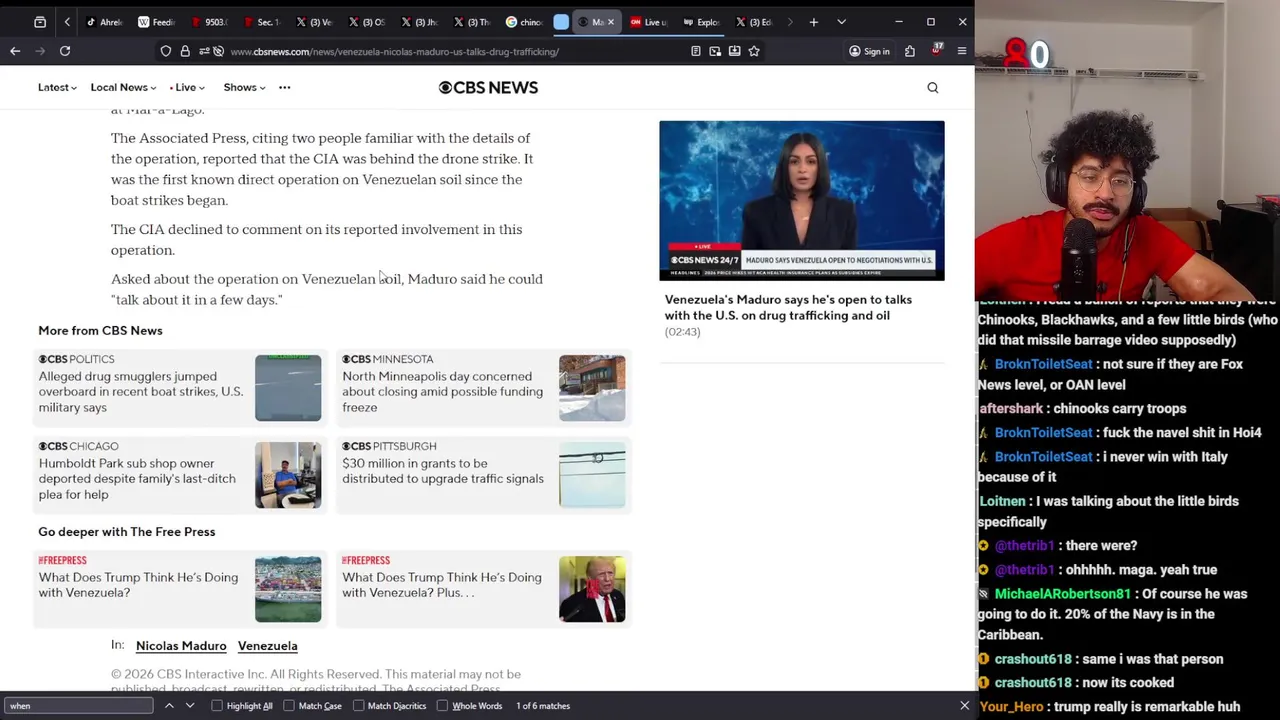Image resolution: width=1280 pixels, height=720 pixels.
Task: Open North Minneapolis day concerned article
Action: pyautogui.click(x=442, y=392)
